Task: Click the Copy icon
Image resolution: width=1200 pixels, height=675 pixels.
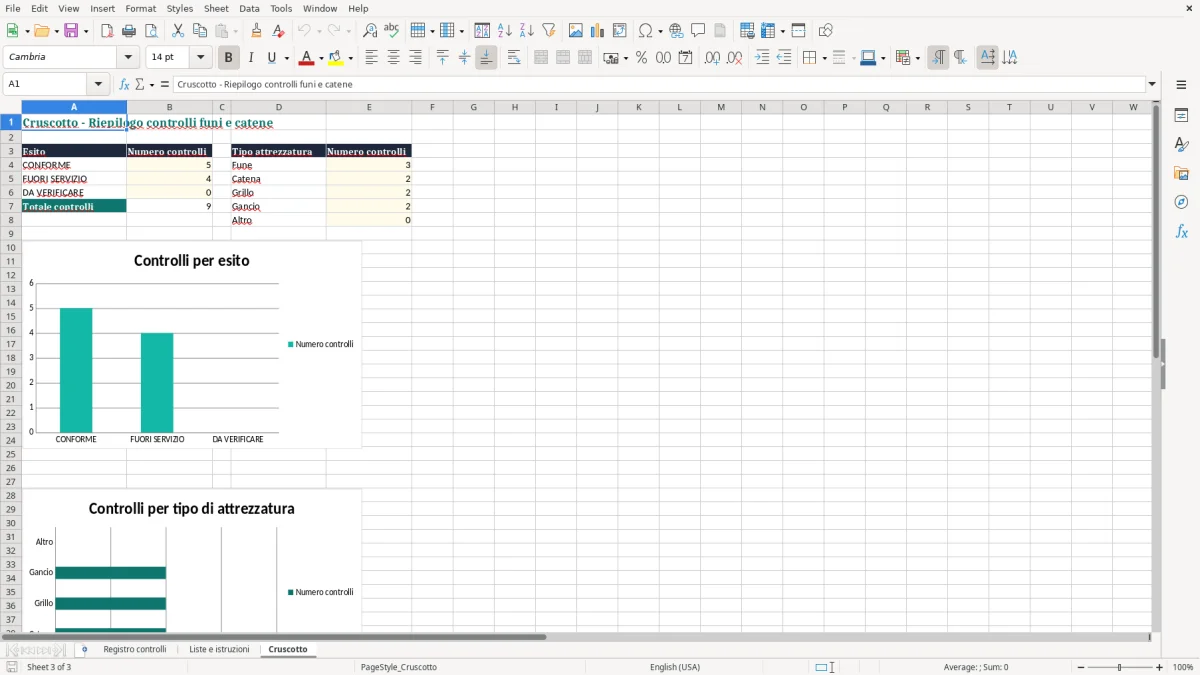Action: point(200,31)
